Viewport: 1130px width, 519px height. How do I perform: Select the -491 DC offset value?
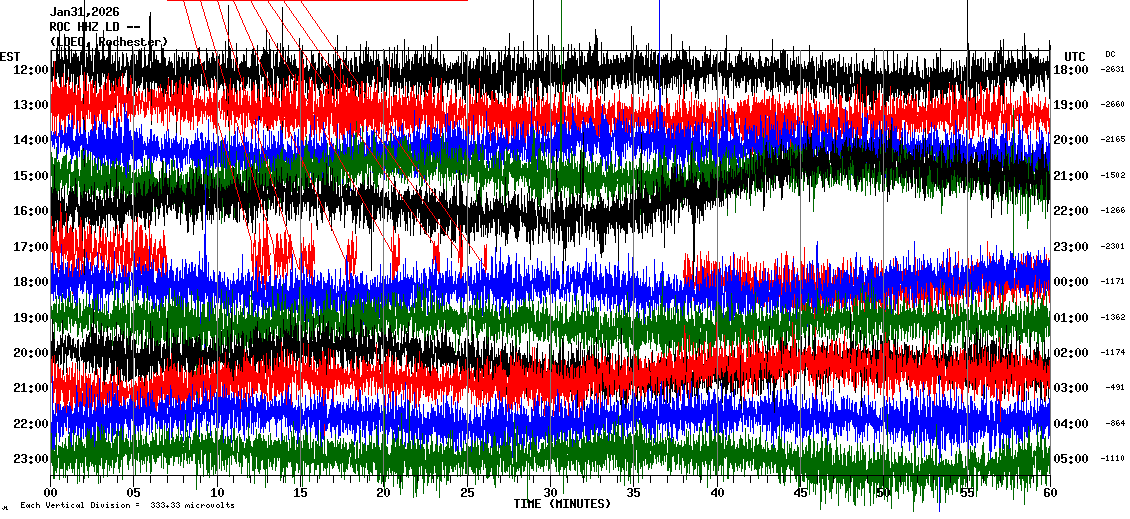[x=1113, y=388]
